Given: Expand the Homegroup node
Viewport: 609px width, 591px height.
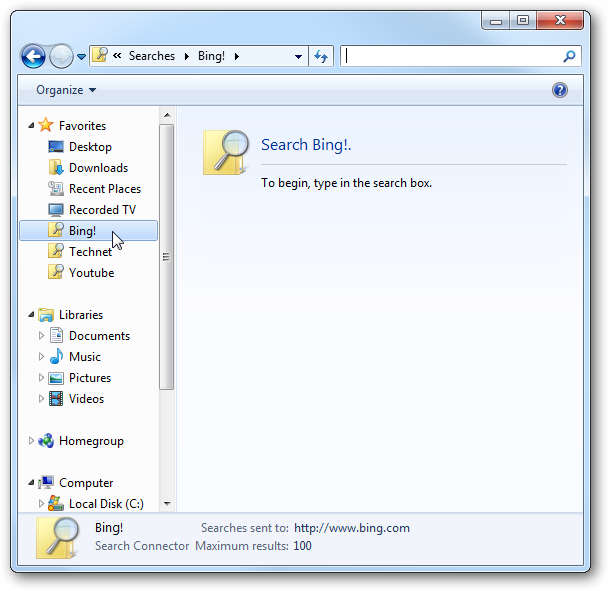Looking at the screenshot, I should click(31, 440).
